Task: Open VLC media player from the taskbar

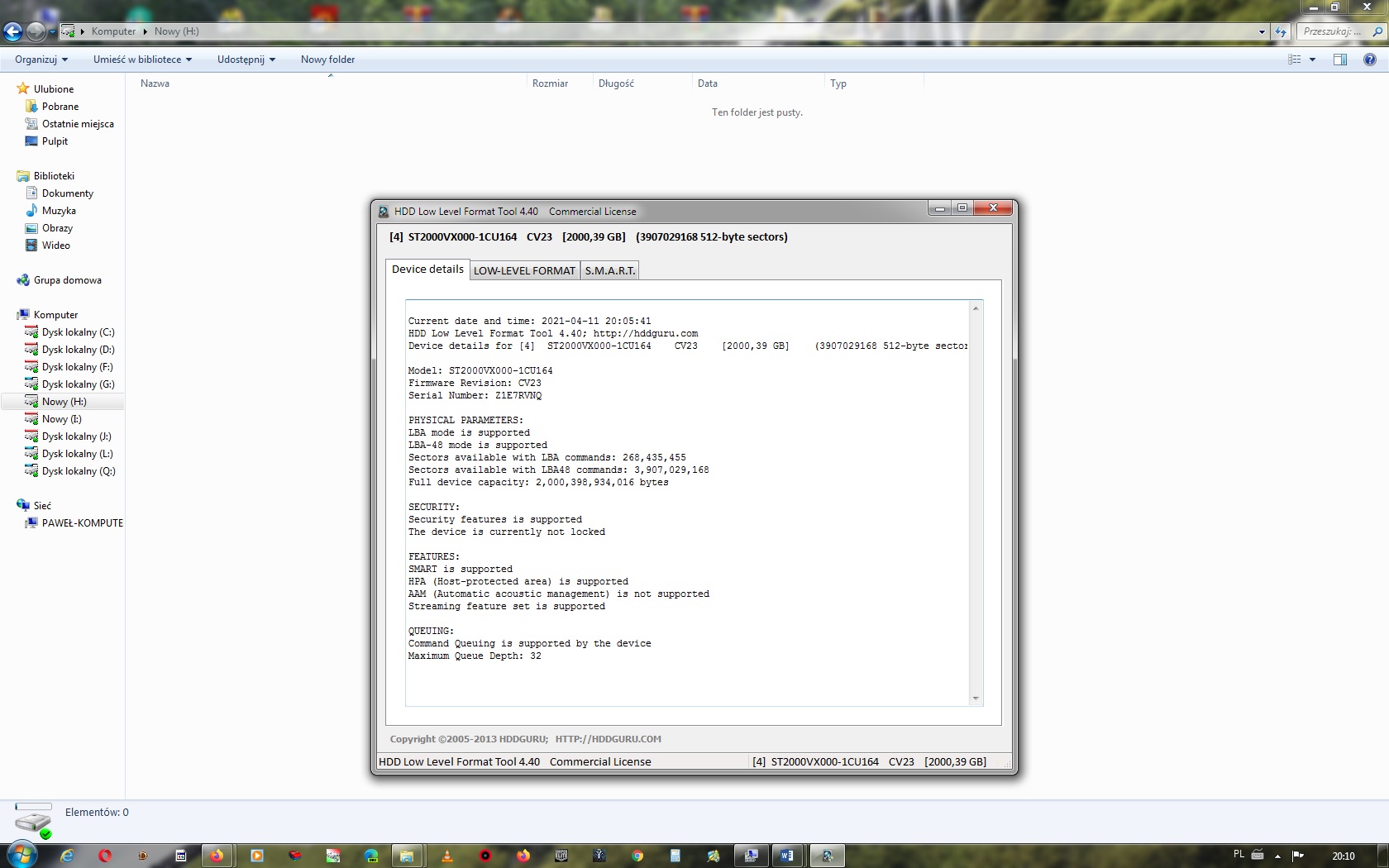Action: click(x=447, y=856)
